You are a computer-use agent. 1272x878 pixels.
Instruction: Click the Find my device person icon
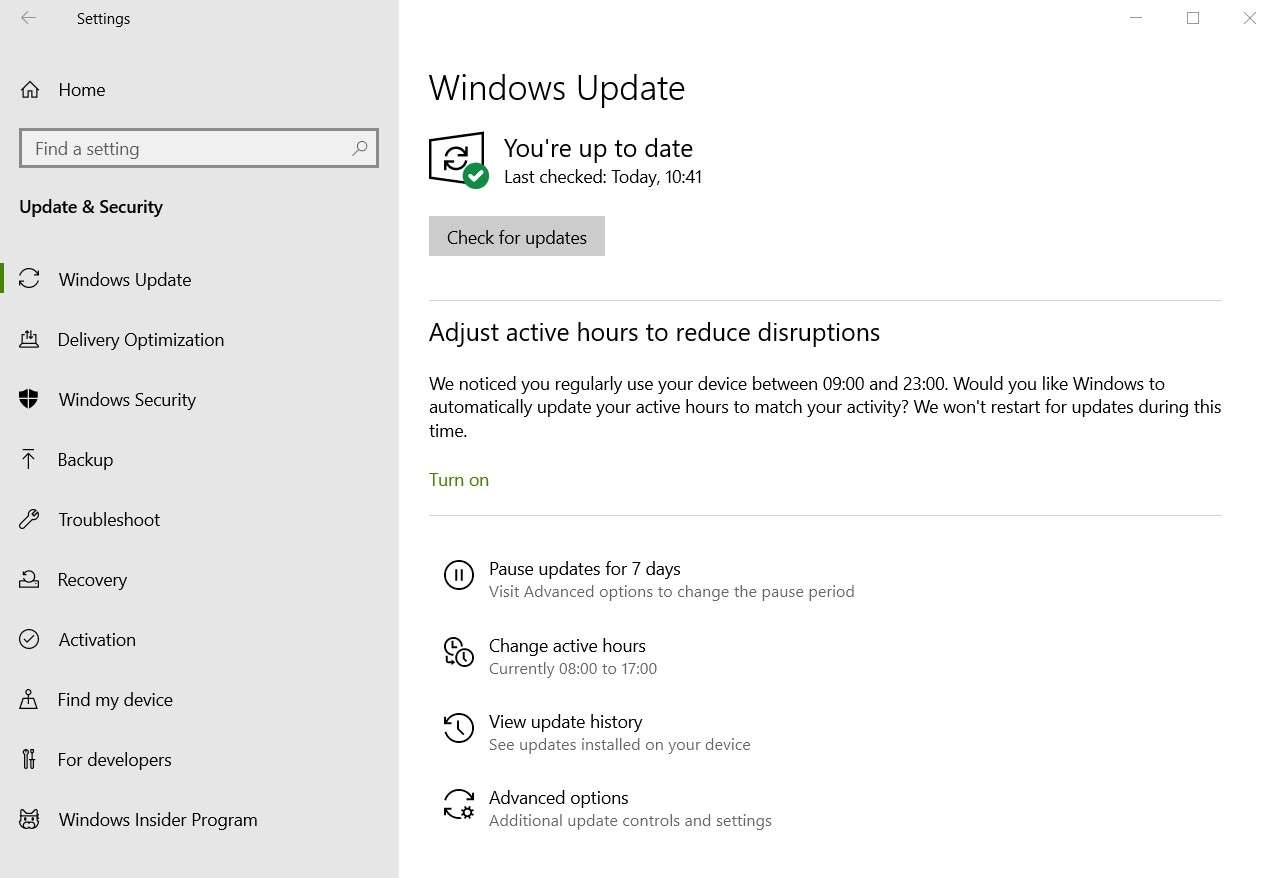pyautogui.click(x=29, y=699)
